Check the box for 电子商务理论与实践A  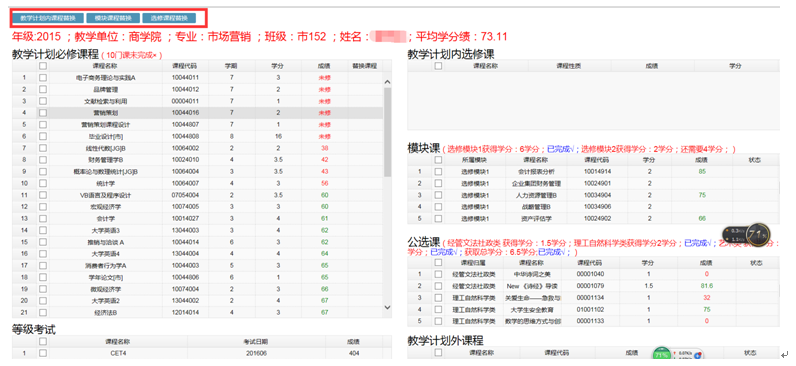(x=43, y=78)
